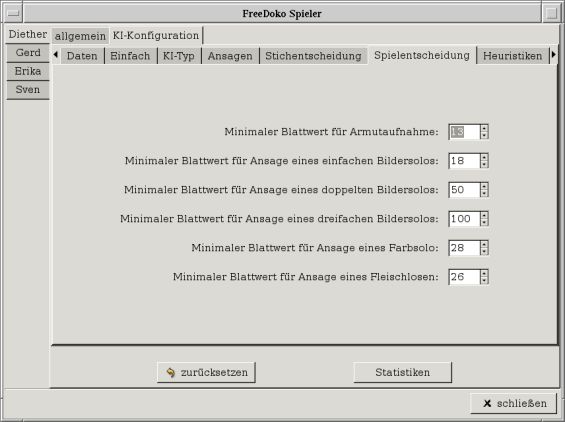Switch to player Gerd
The image size is (565, 422).
coord(28,53)
